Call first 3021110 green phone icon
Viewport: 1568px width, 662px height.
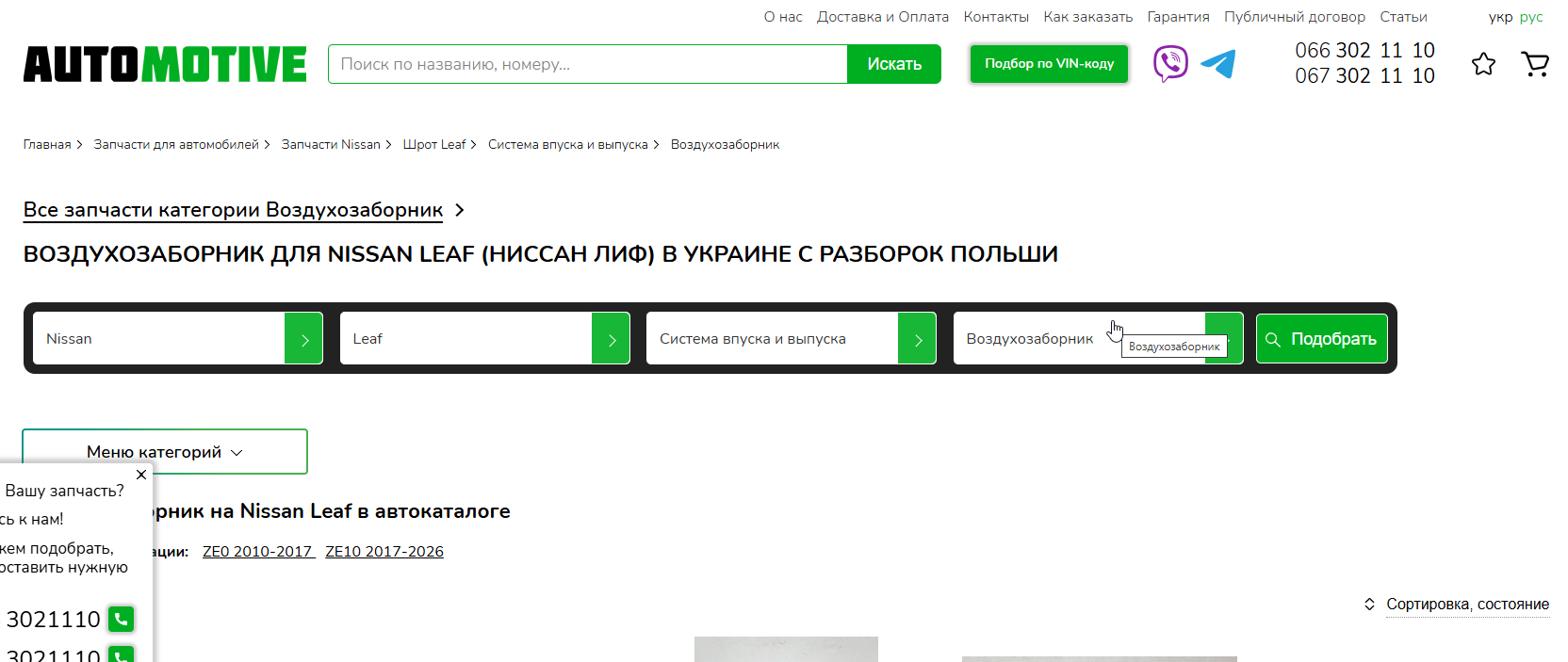[x=121, y=619]
